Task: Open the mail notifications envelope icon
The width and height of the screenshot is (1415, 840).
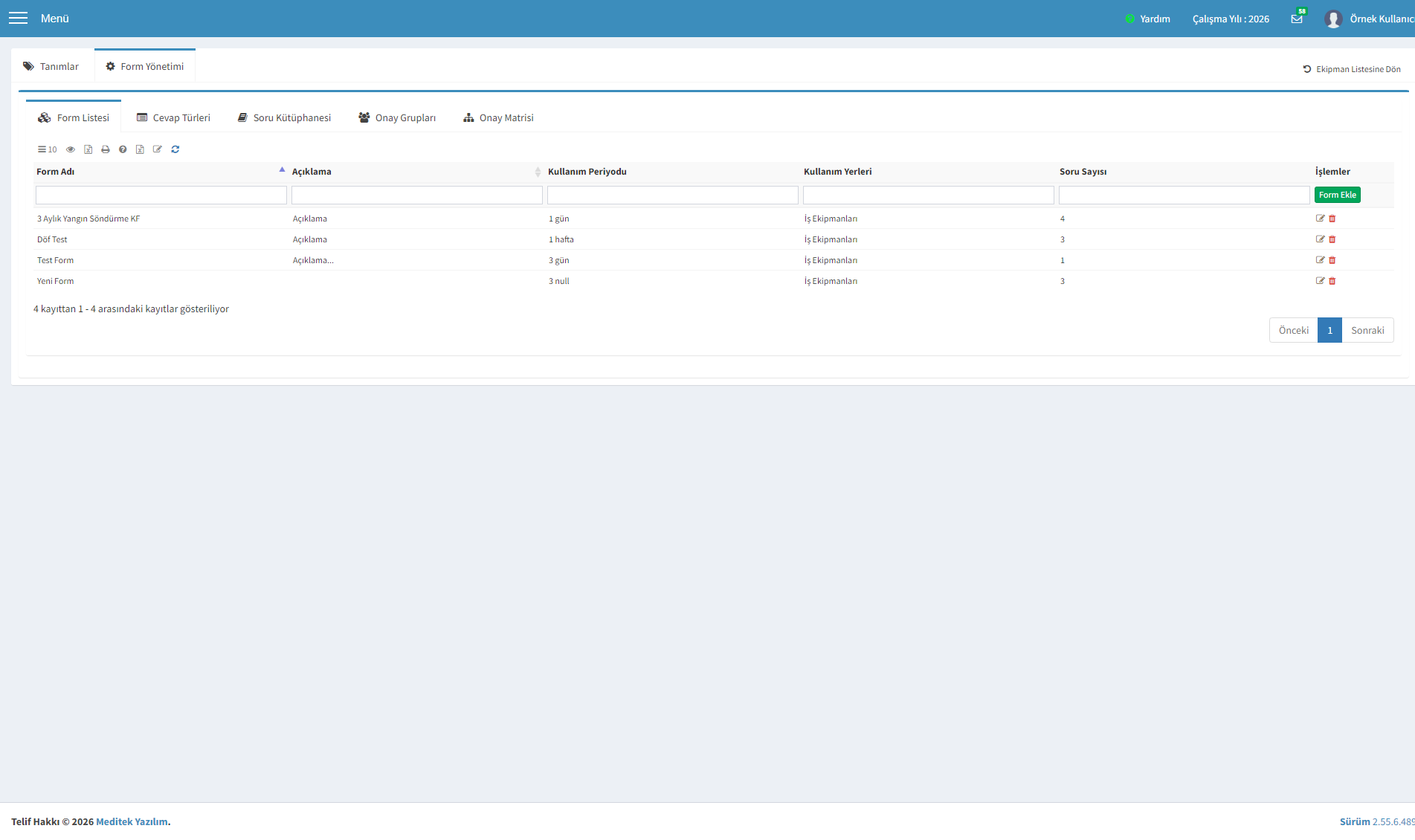Action: (1297, 19)
